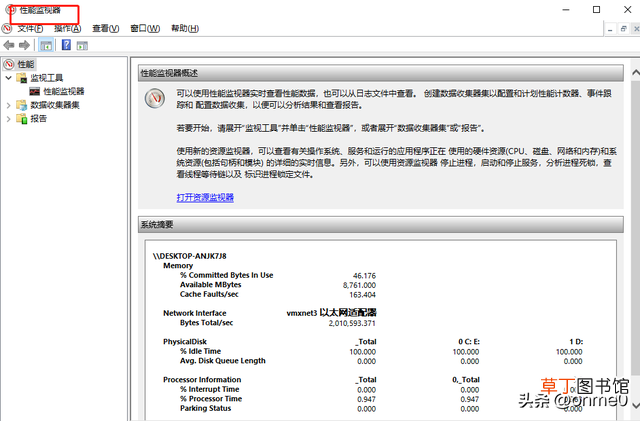Click the Network Interface heading
The height and width of the screenshot is (421, 640).
195,313
